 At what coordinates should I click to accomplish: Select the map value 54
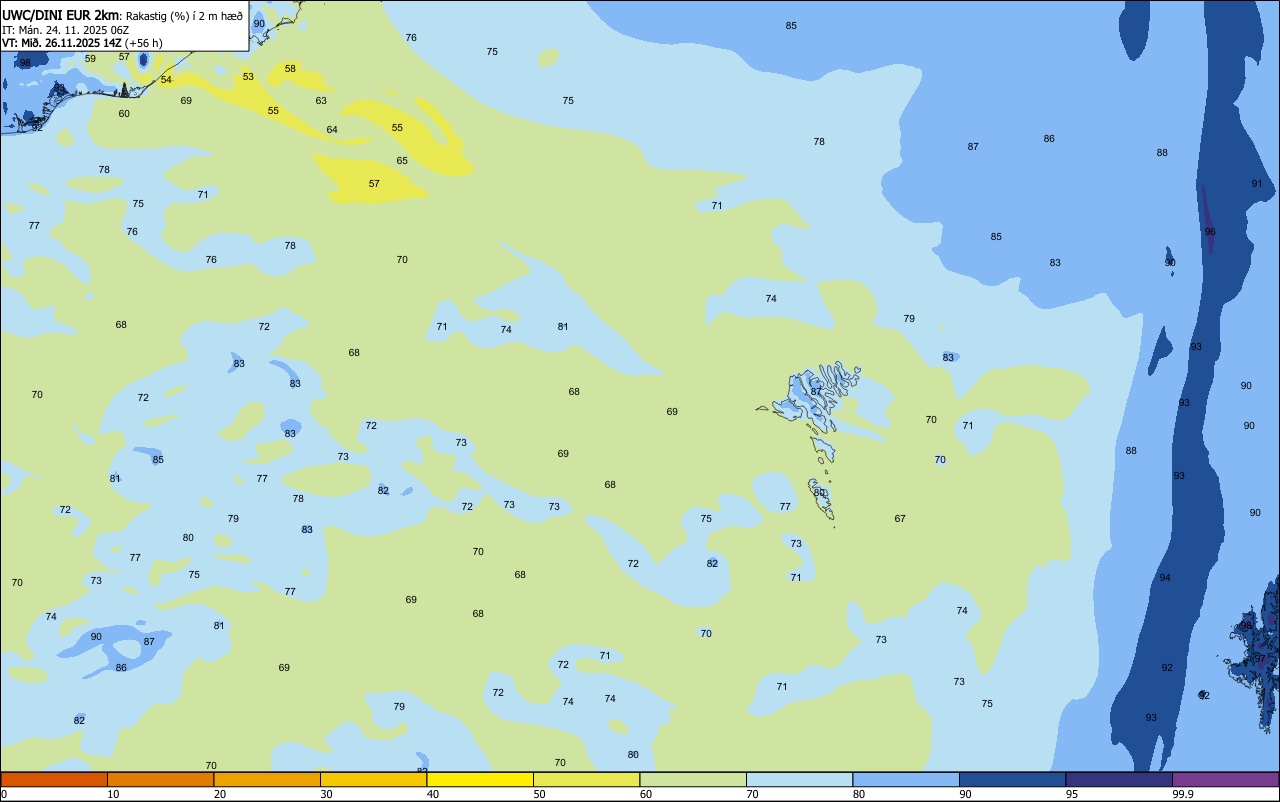[x=166, y=80]
